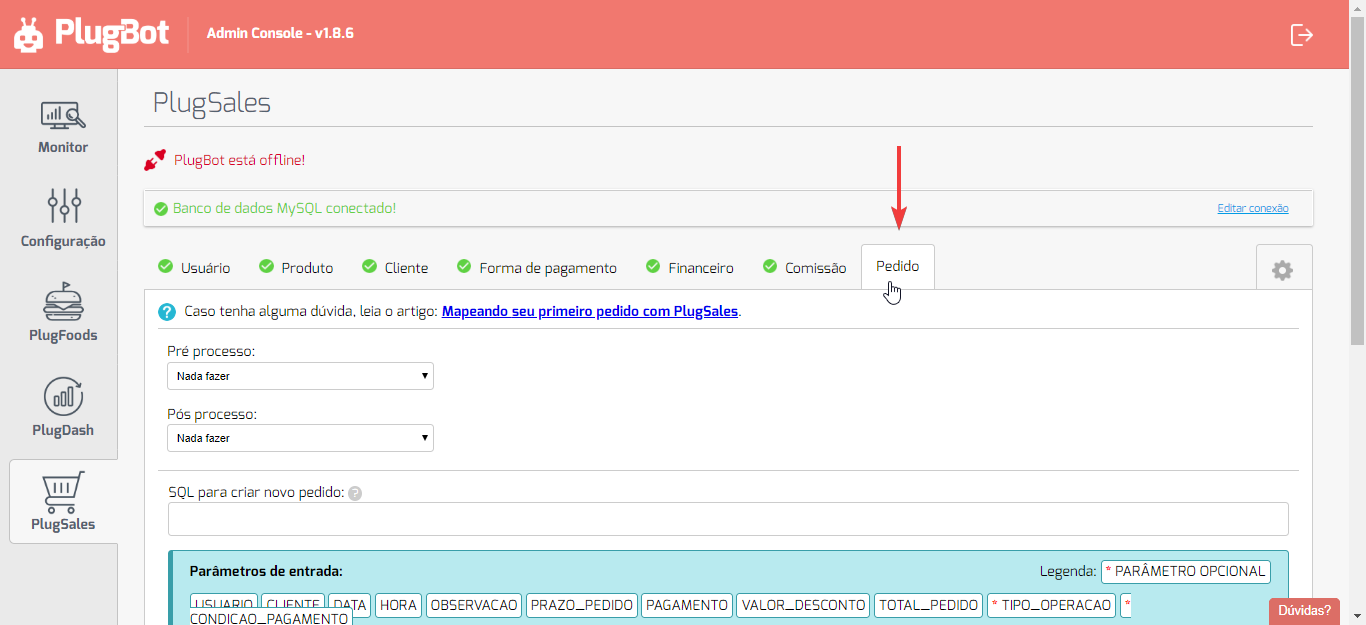Select the Pedido tab
Viewport: 1366px width, 625px height.
898,267
